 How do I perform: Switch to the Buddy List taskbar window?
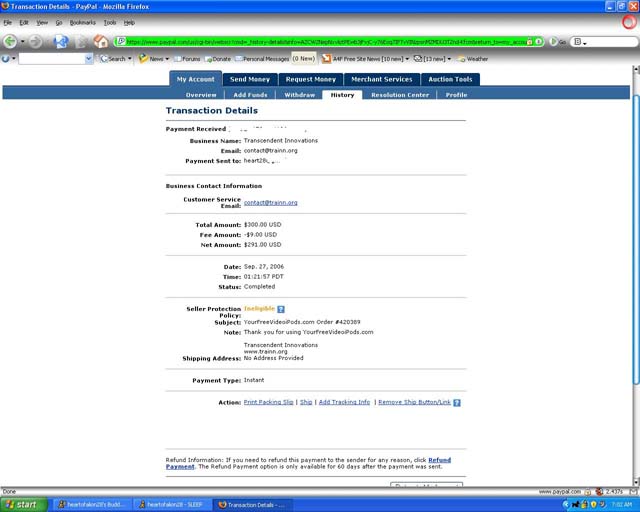91,505
